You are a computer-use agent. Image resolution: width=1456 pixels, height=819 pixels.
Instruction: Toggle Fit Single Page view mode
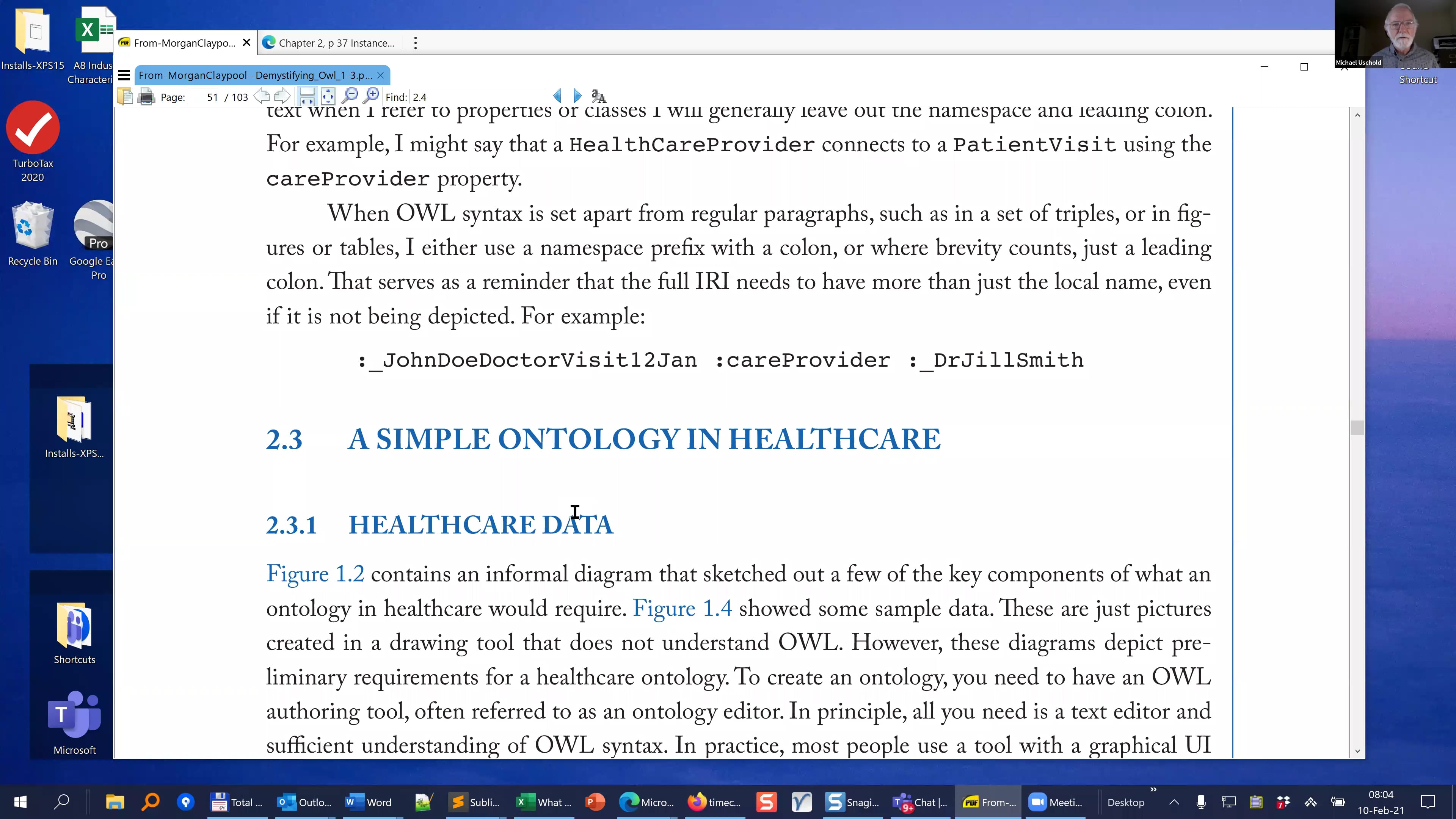pyautogui.click(x=328, y=96)
